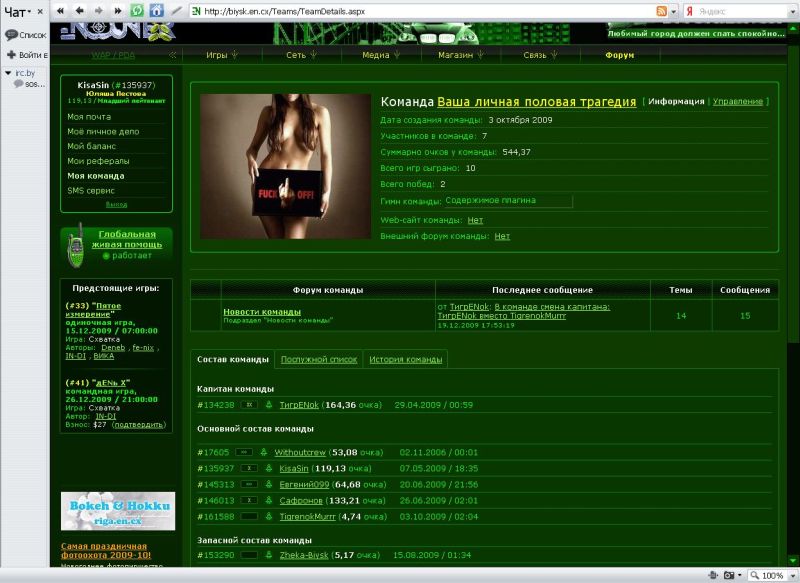The width and height of the screenshot is (800, 583).
Task: Open SMS сервис in the sidebar
Action: (91, 191)
